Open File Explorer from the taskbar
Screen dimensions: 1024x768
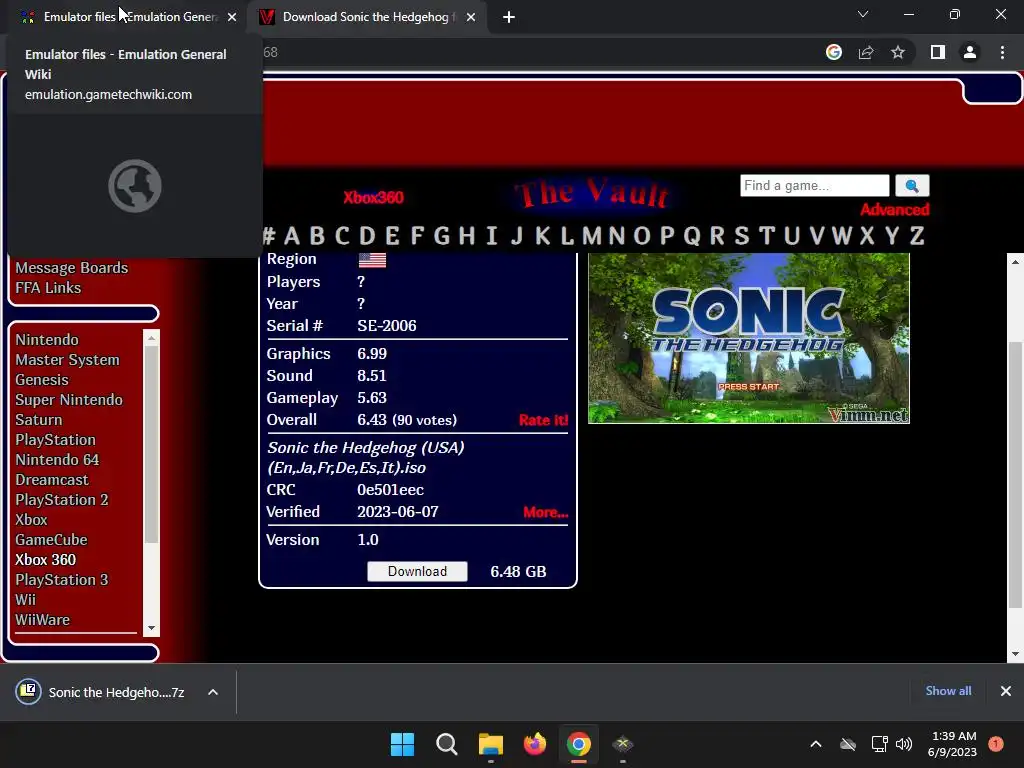[x=490, y=744]
